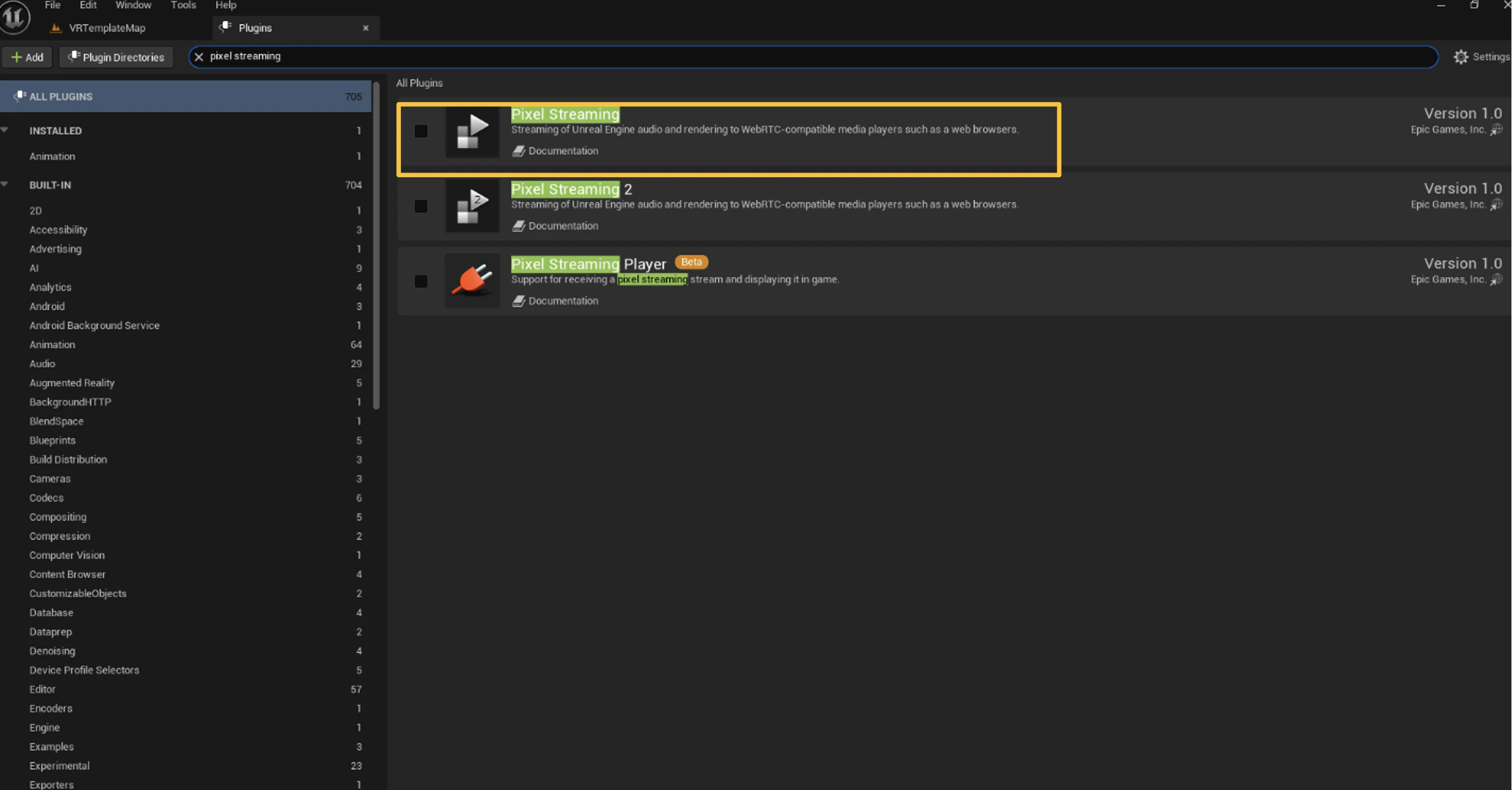Select the Analytics category
Viewport: 1512px width, 790px height.
pos(185,287)
